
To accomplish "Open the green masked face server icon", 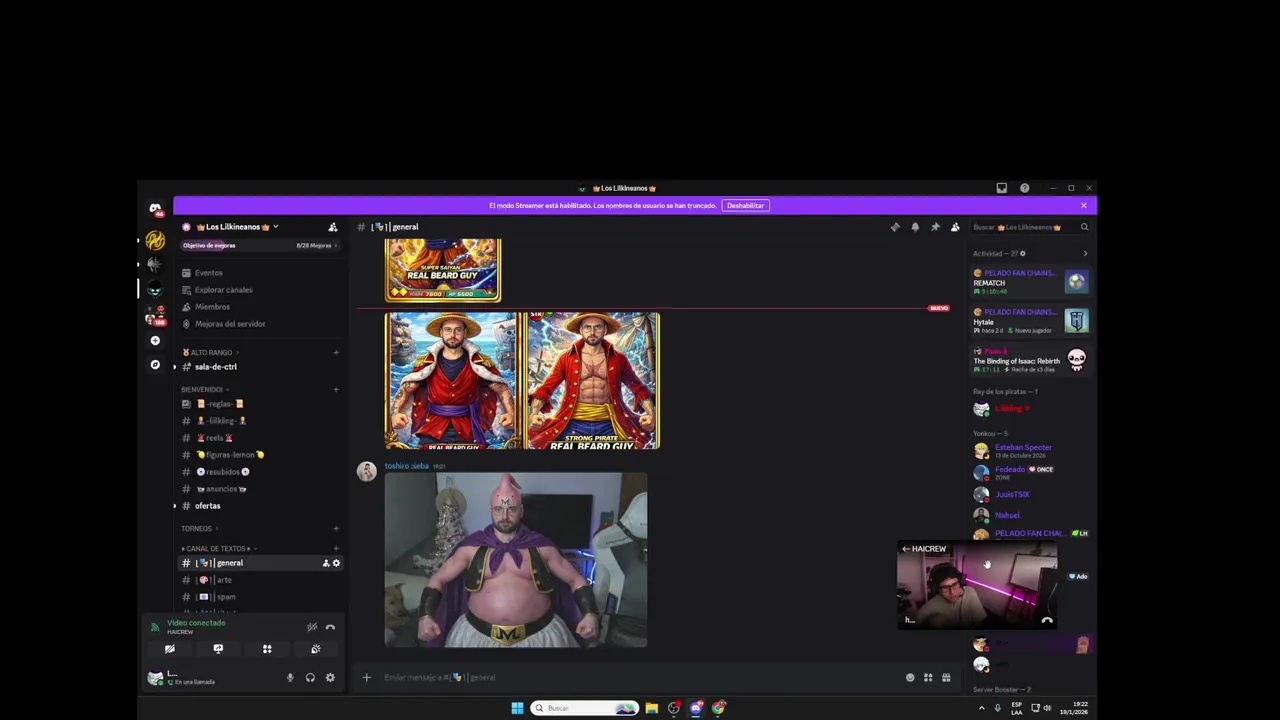I will pos(155,289).
